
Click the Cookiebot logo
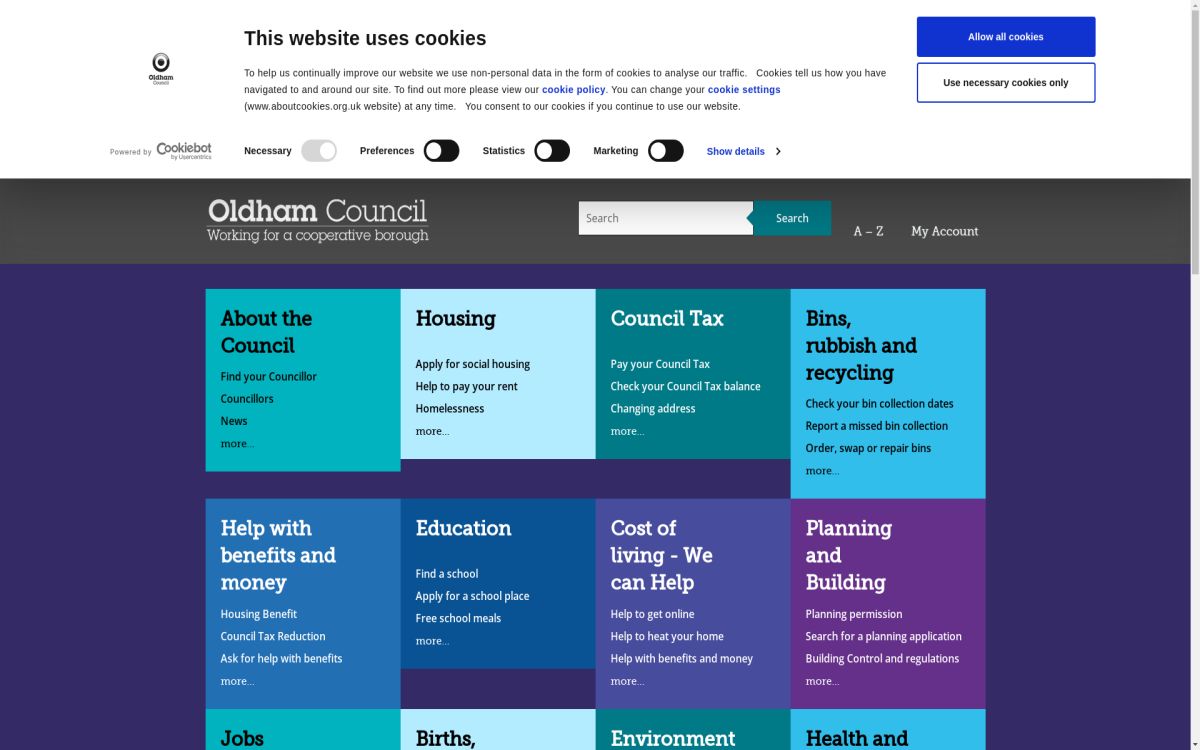coord(183,150)
